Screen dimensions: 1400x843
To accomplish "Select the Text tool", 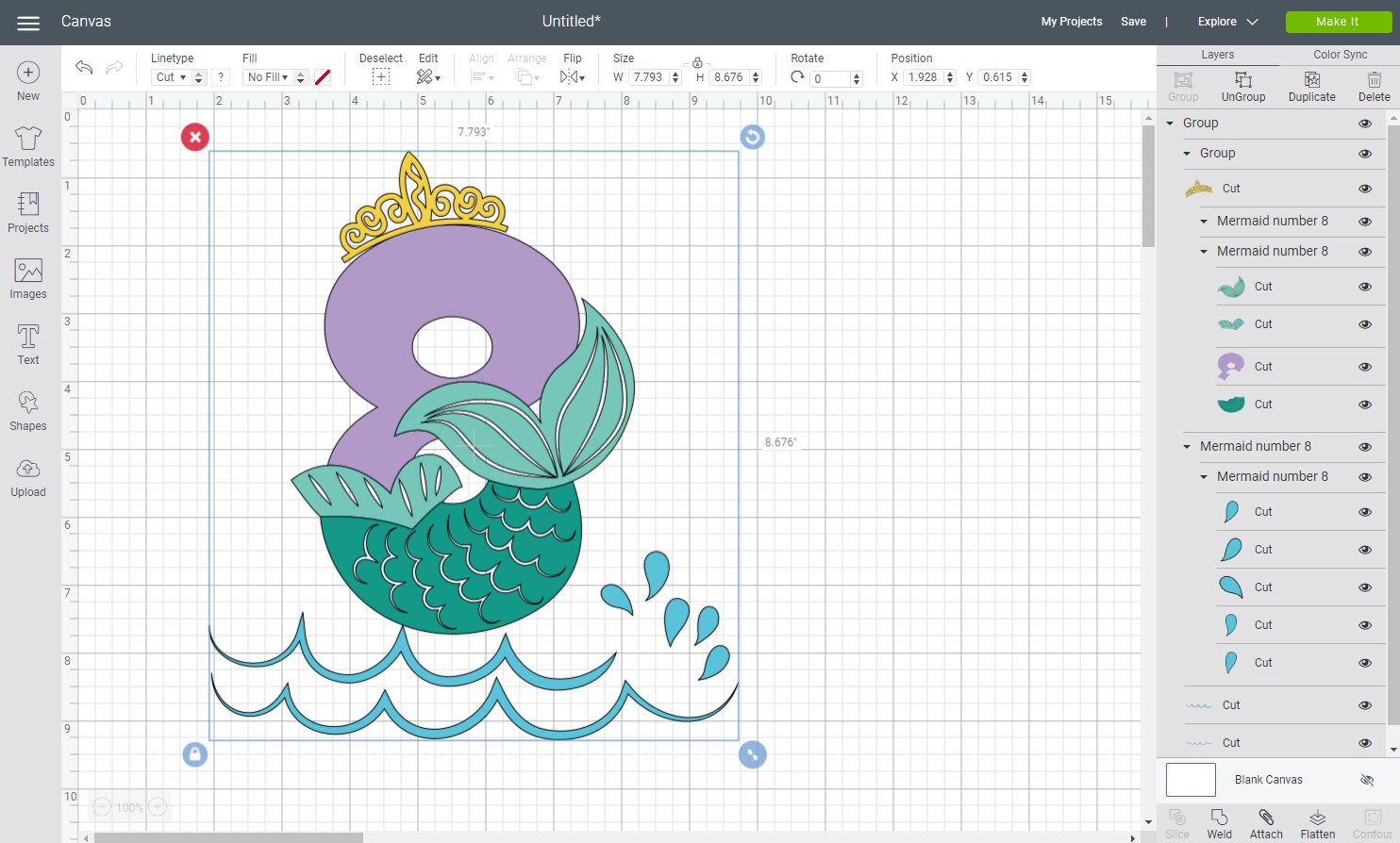I will tap(27, 344).
